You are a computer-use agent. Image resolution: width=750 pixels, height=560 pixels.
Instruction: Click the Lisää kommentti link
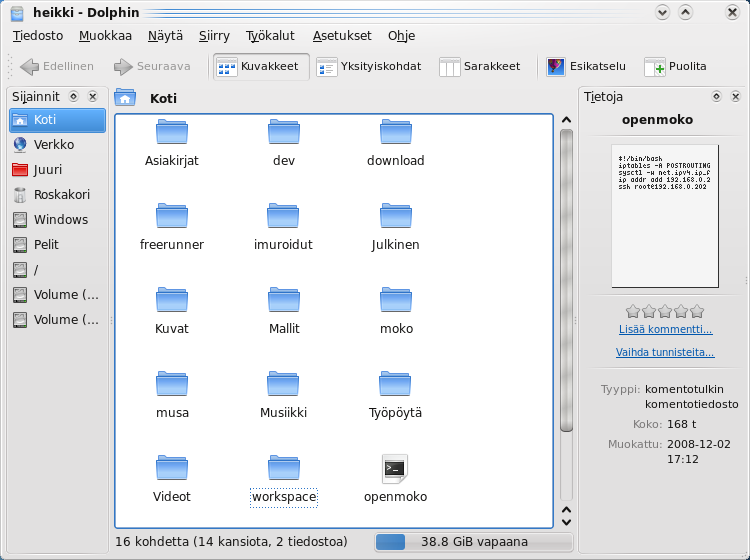[x=664, y=329]
